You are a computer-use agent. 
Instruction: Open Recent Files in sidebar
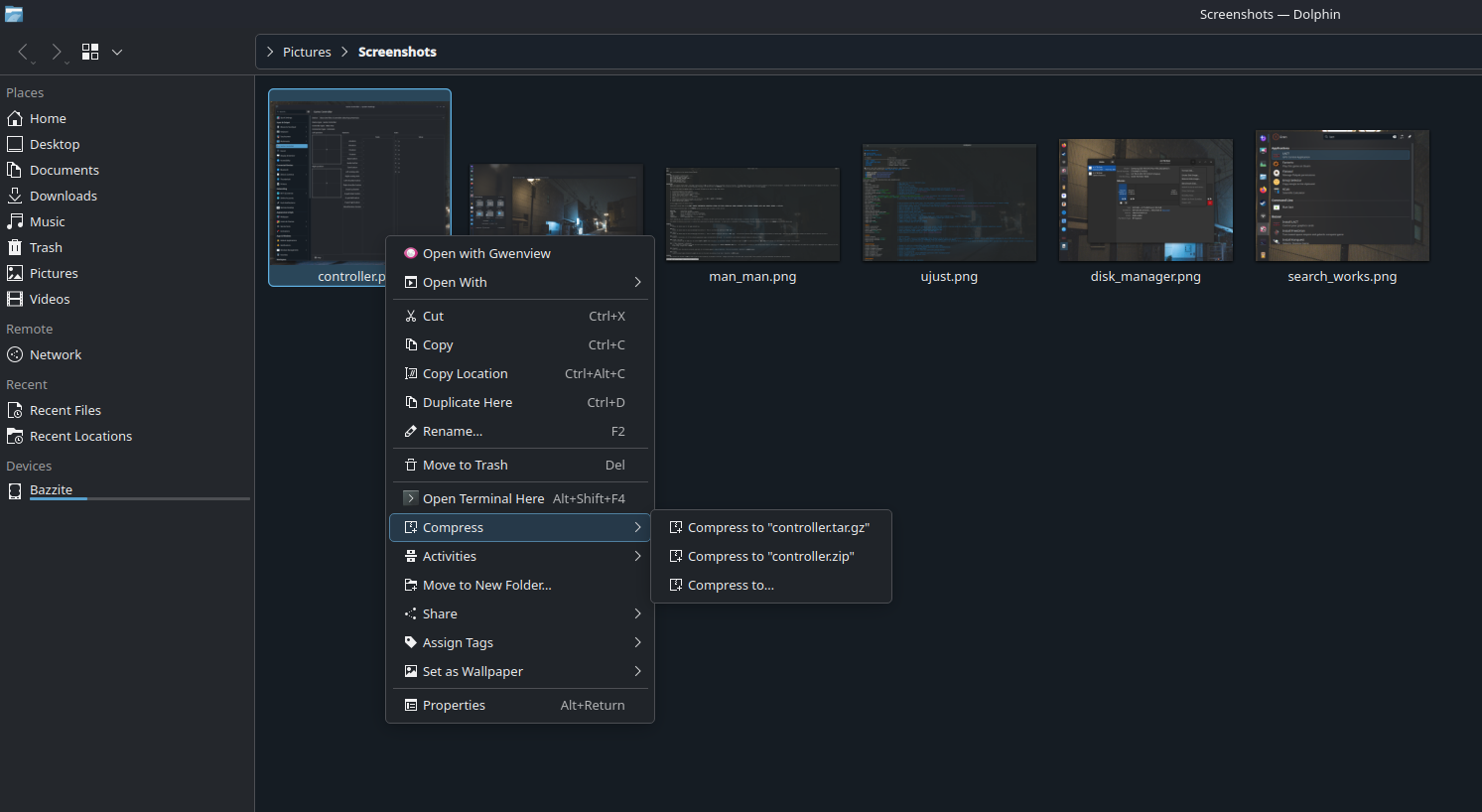click(65, 410)
